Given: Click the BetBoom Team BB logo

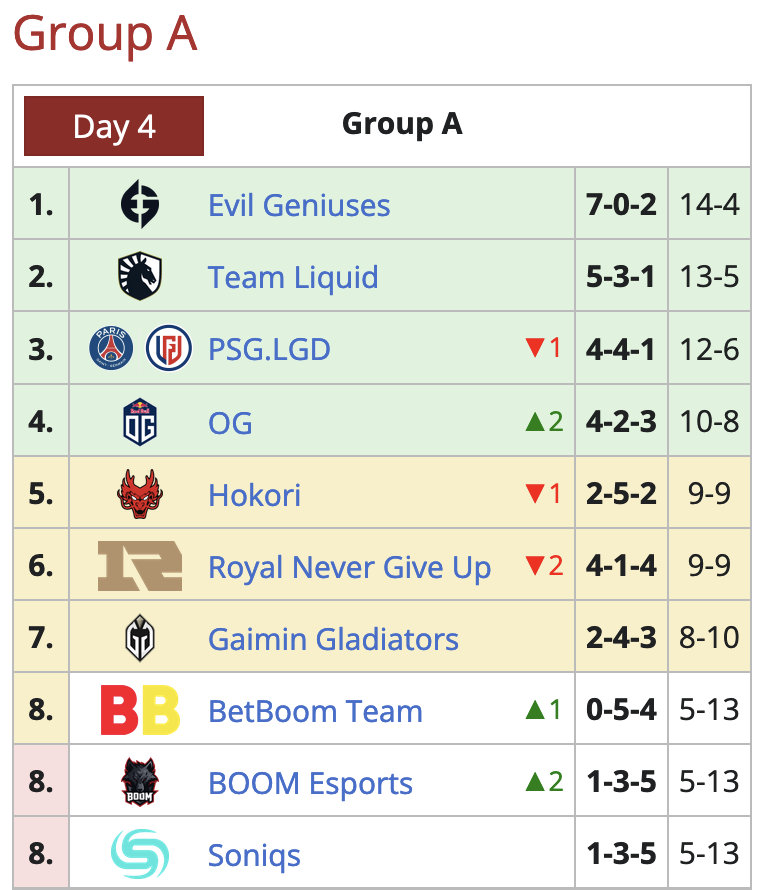Looking at the screenshot, I should click(x=139, y=711).
